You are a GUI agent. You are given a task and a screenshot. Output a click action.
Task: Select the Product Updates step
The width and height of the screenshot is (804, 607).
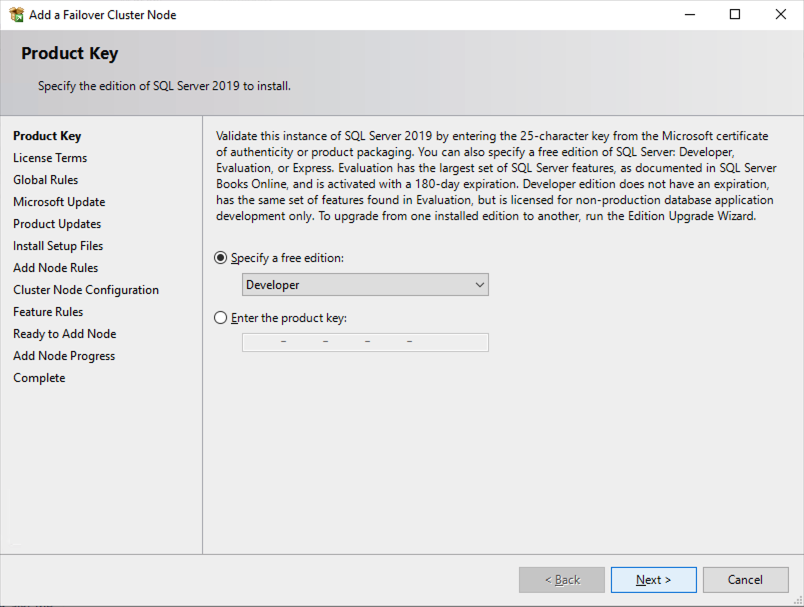click(57, 224)
